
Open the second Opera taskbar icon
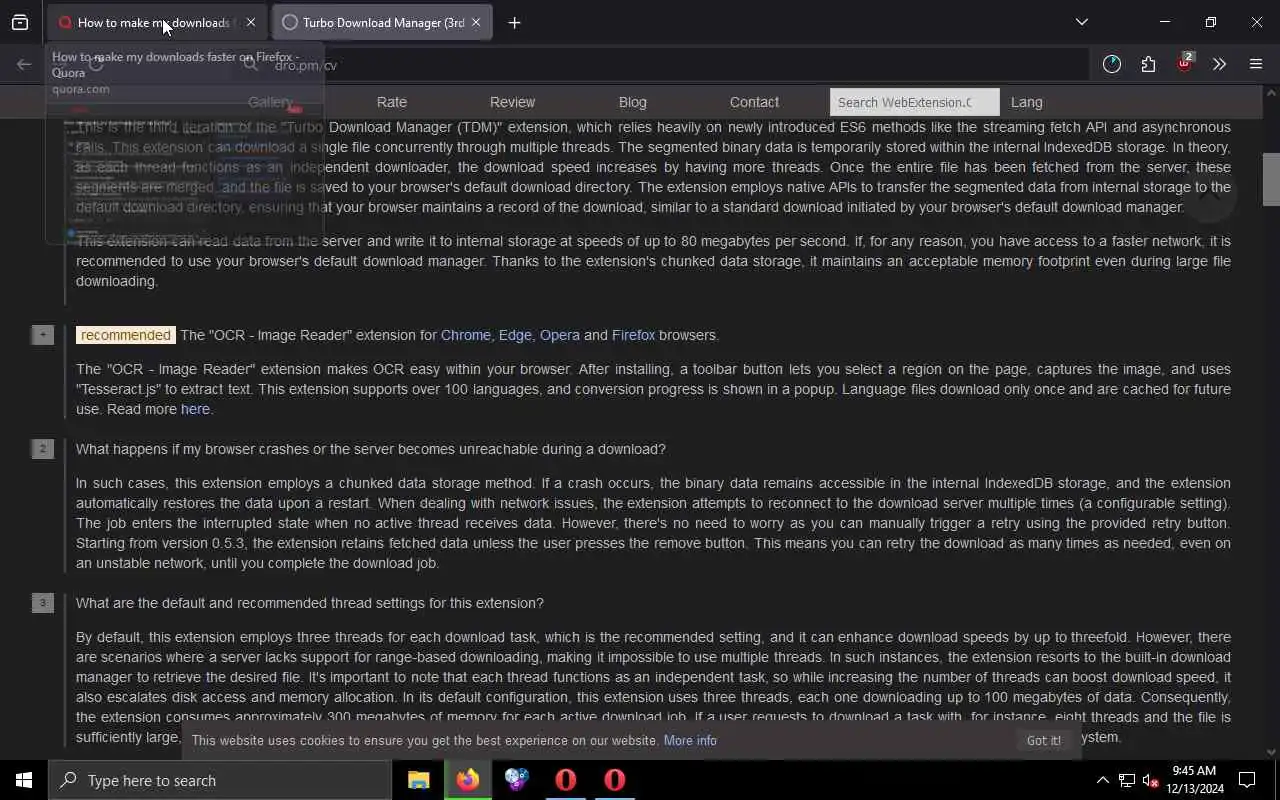point(614,780)
